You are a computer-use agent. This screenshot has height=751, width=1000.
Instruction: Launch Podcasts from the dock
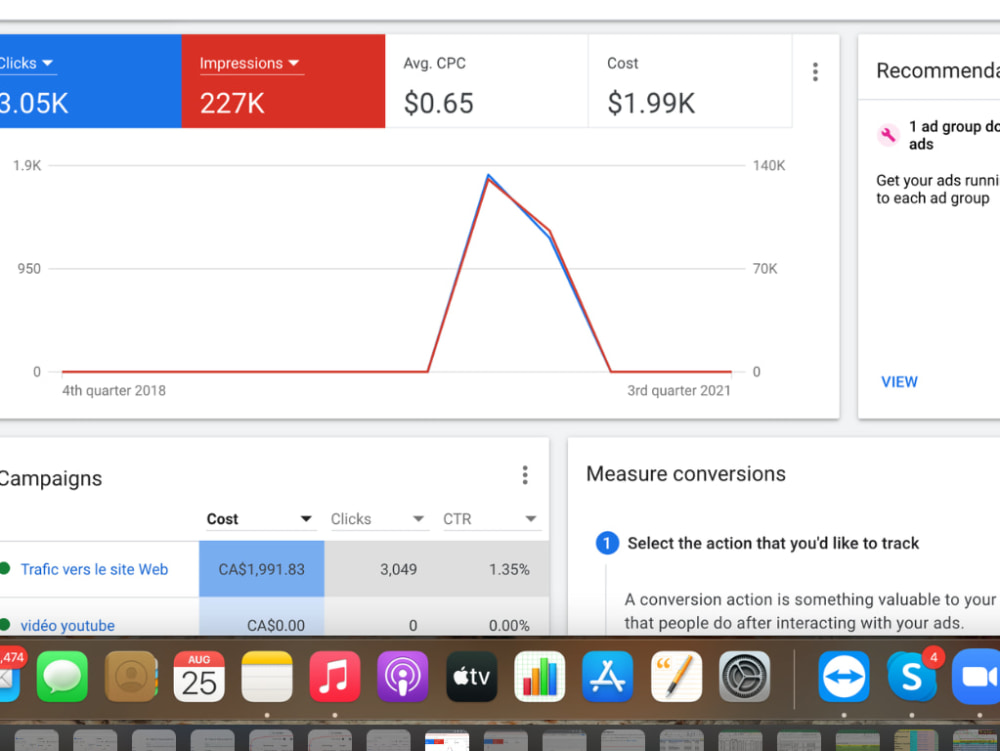tap(402, 676)
